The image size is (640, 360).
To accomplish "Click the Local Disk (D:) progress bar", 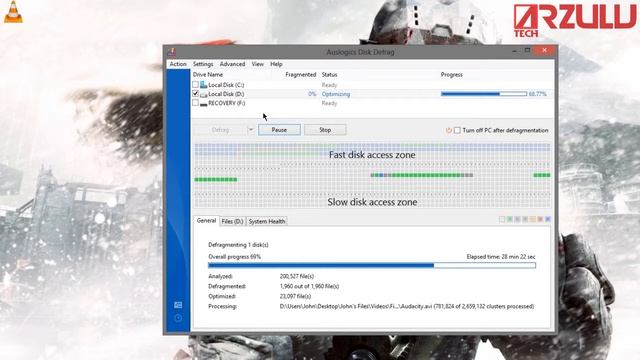I will click(484, 94).
